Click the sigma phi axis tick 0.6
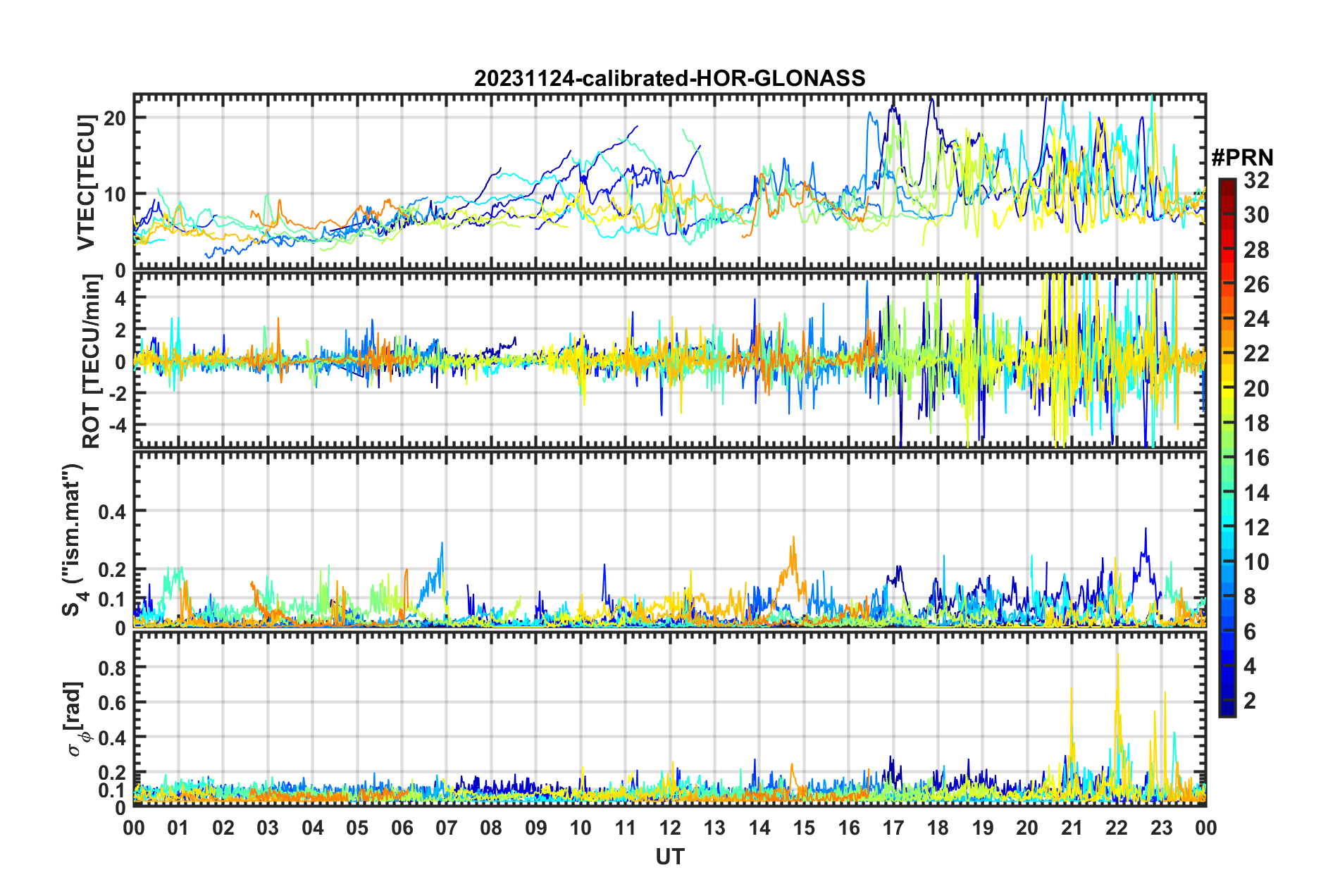This screenshot has width=1340, height=896. click(112, 702)
